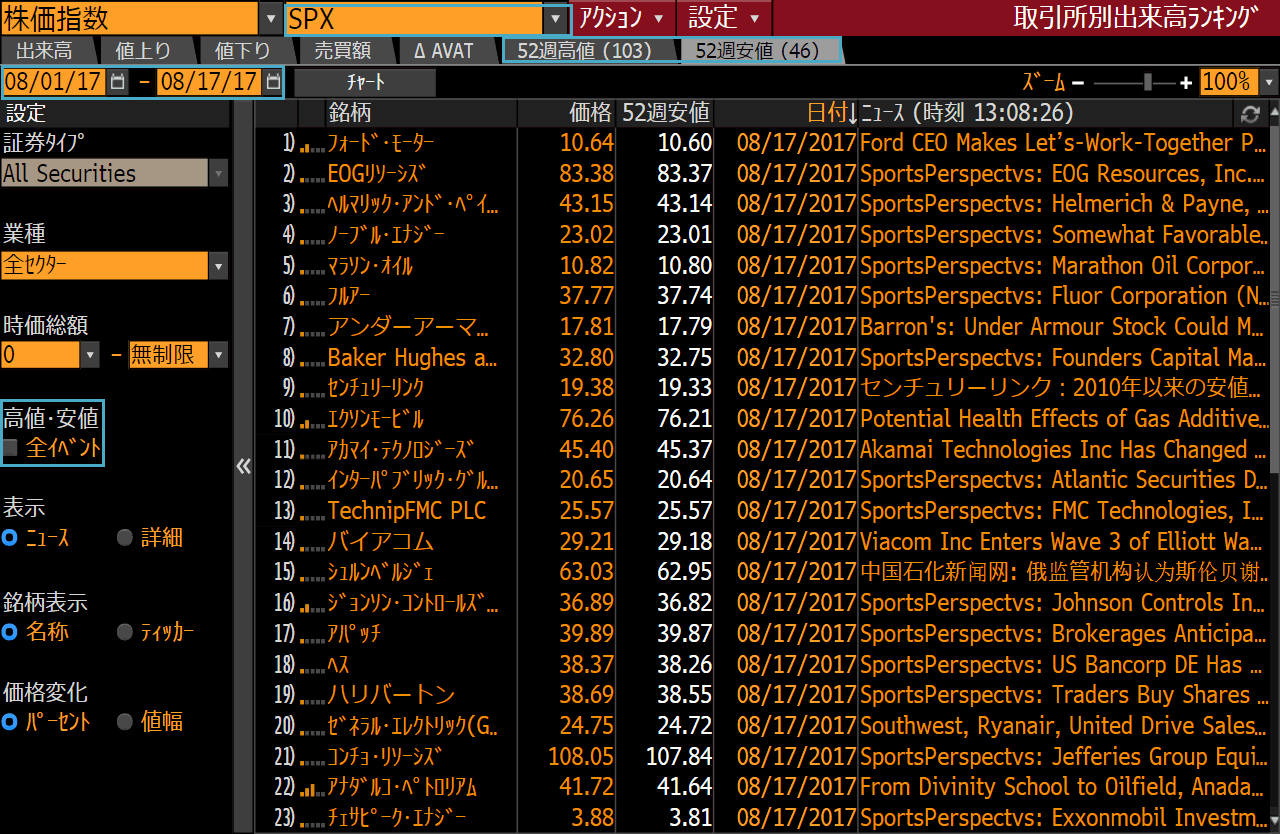Click the start date field 08/01/17

(54, 82)
